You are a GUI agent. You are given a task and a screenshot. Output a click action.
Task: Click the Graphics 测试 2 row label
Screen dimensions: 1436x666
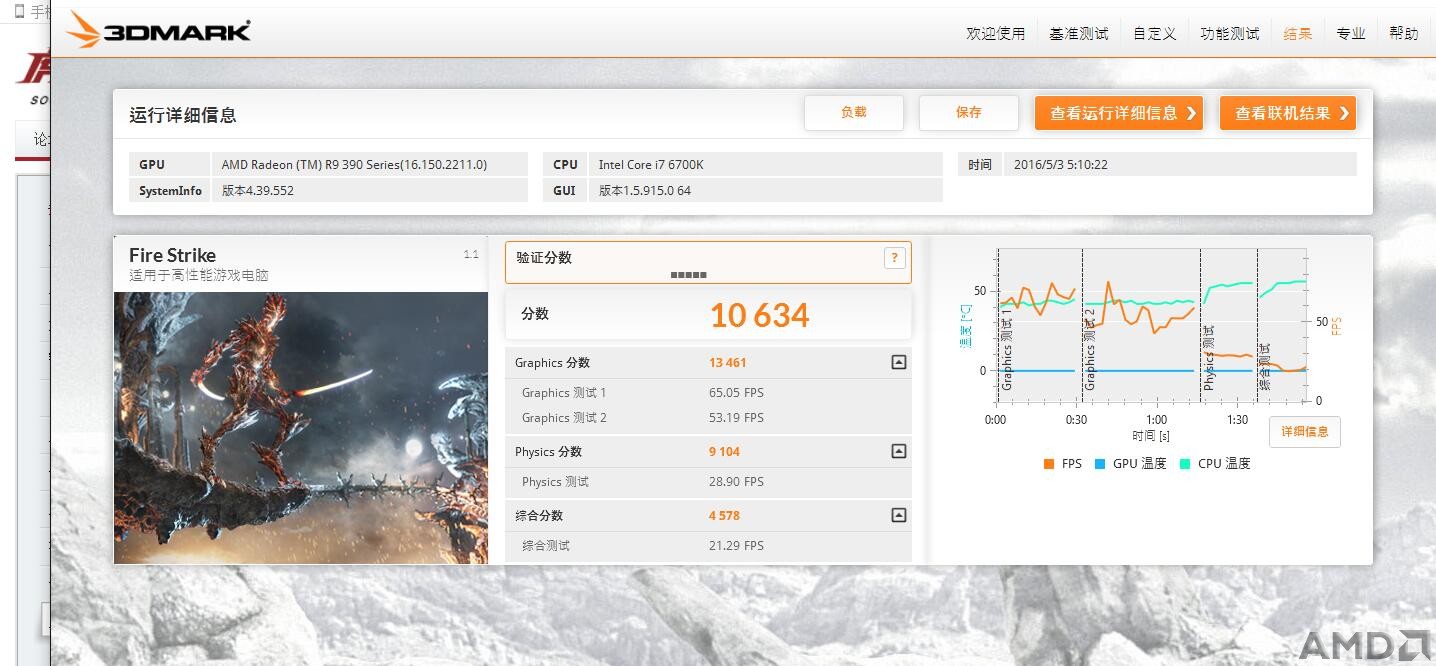[x=564, y=418]
